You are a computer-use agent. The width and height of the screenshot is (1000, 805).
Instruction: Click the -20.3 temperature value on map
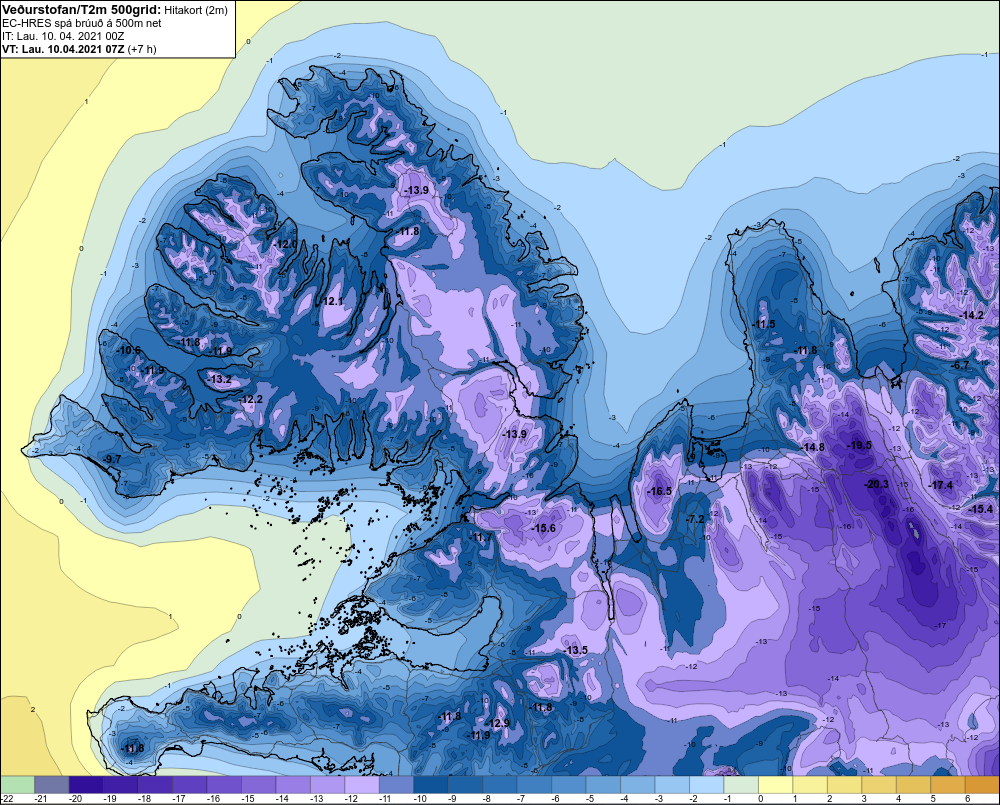[x=876, y=484]
